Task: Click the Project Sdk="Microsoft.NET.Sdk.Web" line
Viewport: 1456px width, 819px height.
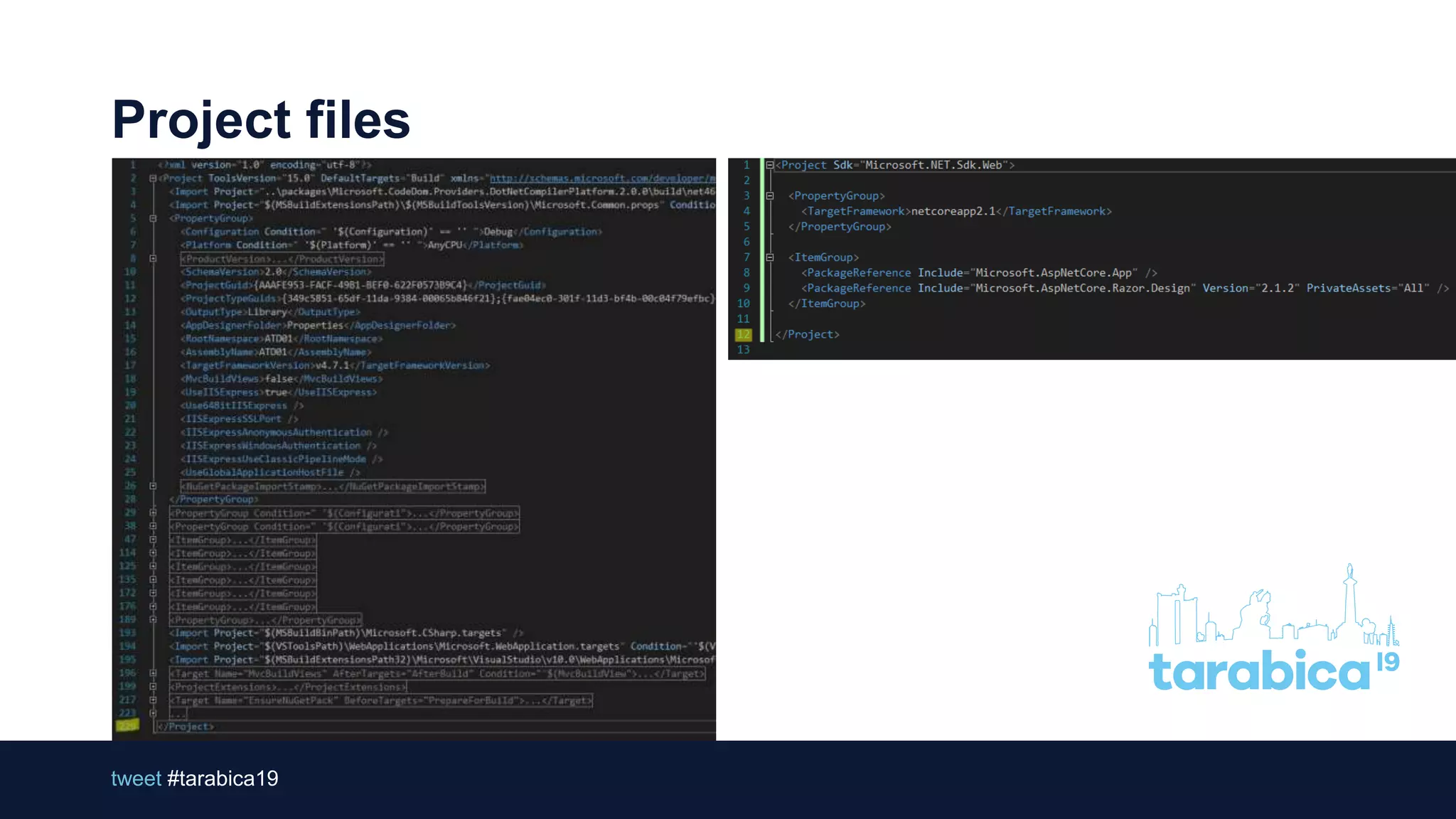Action: pos(895,165)
